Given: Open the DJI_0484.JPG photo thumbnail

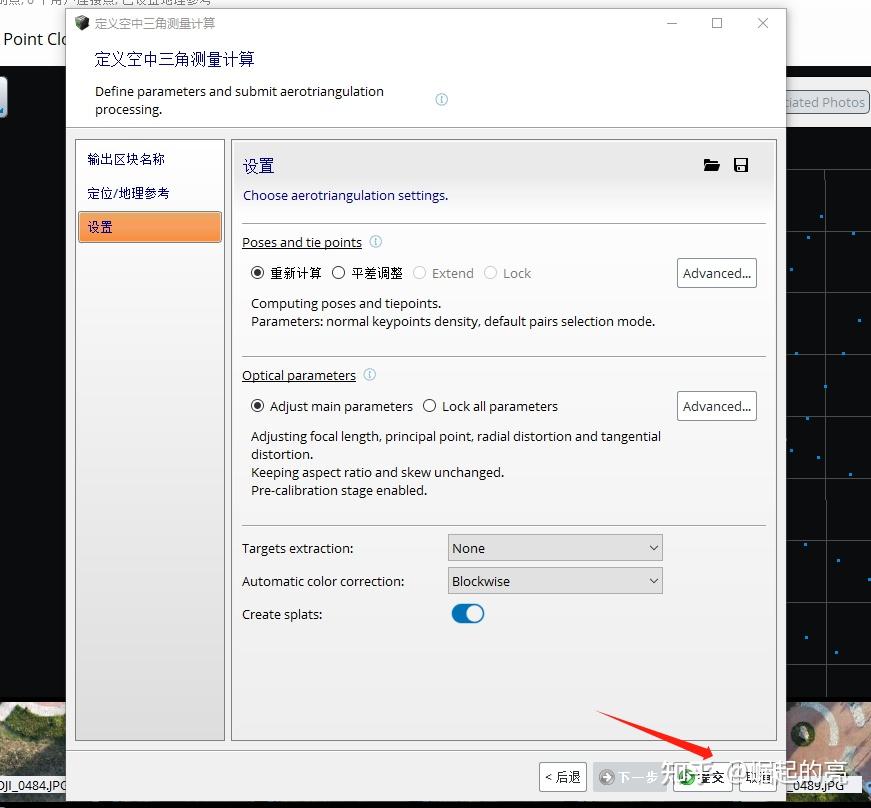Looking at the screenshot, I should pyautogui.click(x=32, y=740).
